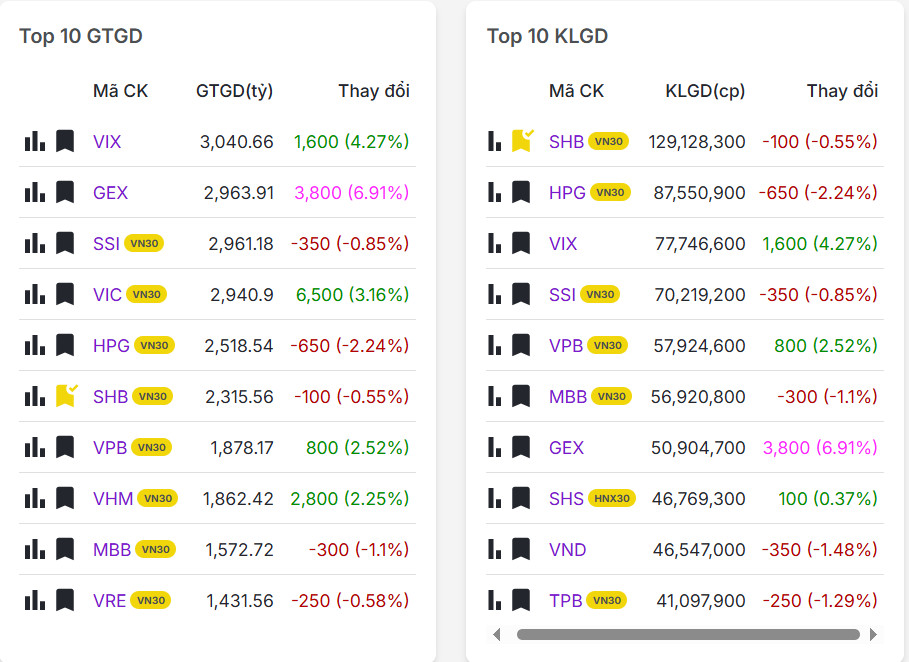Open the VHM row chart icon
Viewport: 909px width, 662px height.
(35, 498)
